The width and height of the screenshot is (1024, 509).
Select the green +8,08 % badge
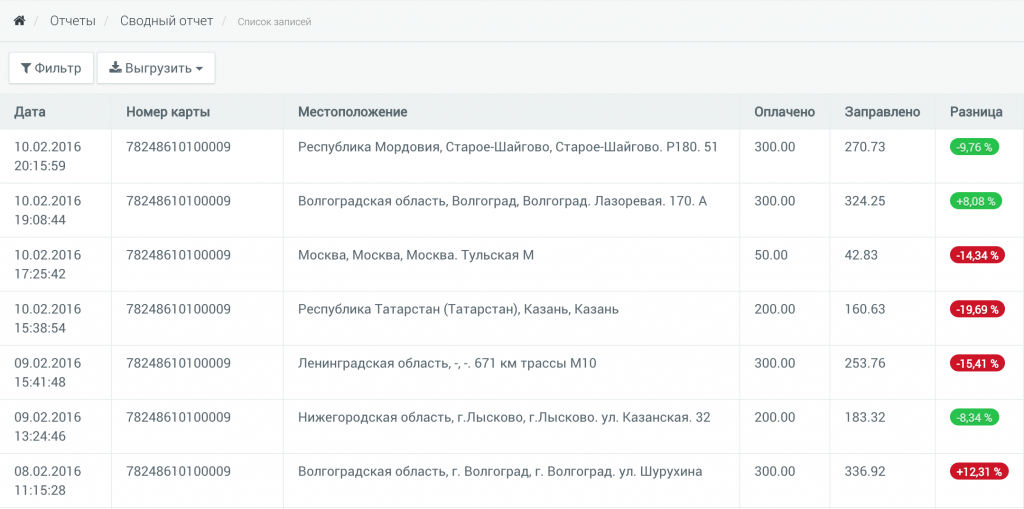coord(975,201)
